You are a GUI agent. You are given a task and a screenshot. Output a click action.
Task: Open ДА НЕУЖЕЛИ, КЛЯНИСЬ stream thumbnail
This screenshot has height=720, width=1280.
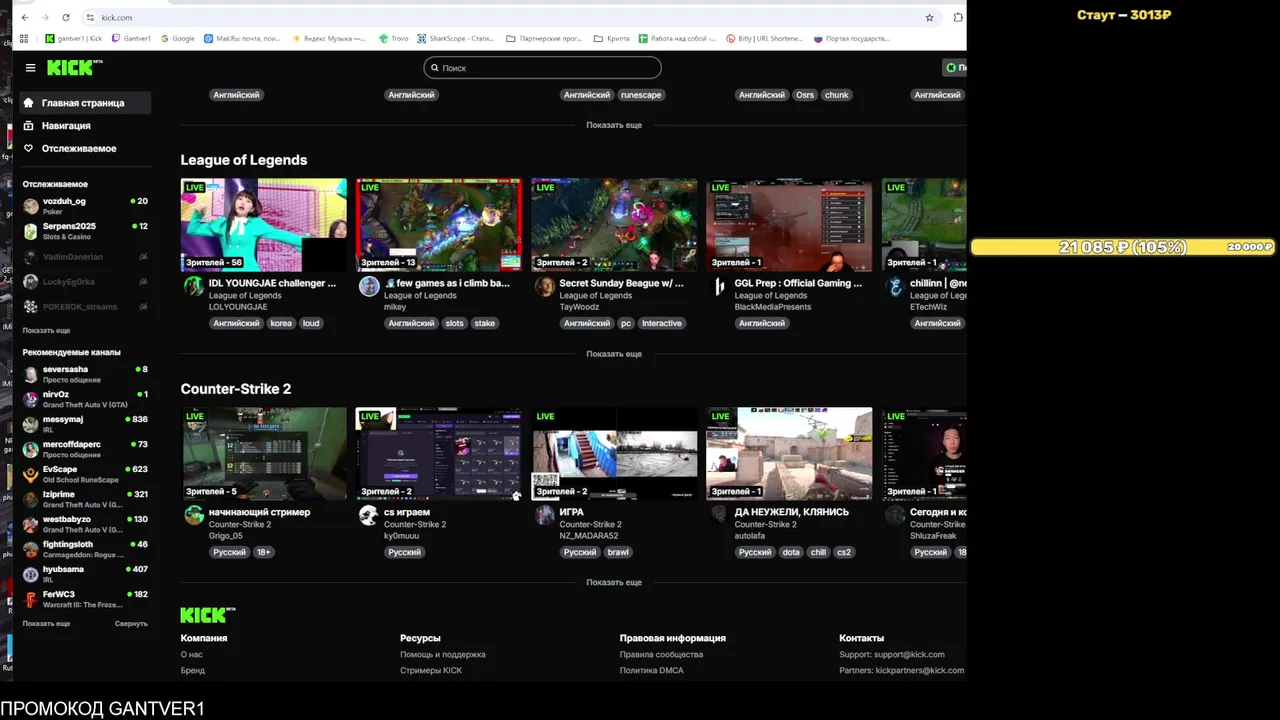click(789, 453)
